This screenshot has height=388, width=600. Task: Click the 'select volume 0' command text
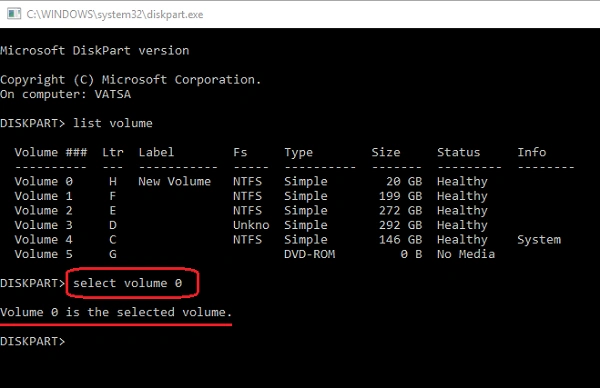(127, 283)
